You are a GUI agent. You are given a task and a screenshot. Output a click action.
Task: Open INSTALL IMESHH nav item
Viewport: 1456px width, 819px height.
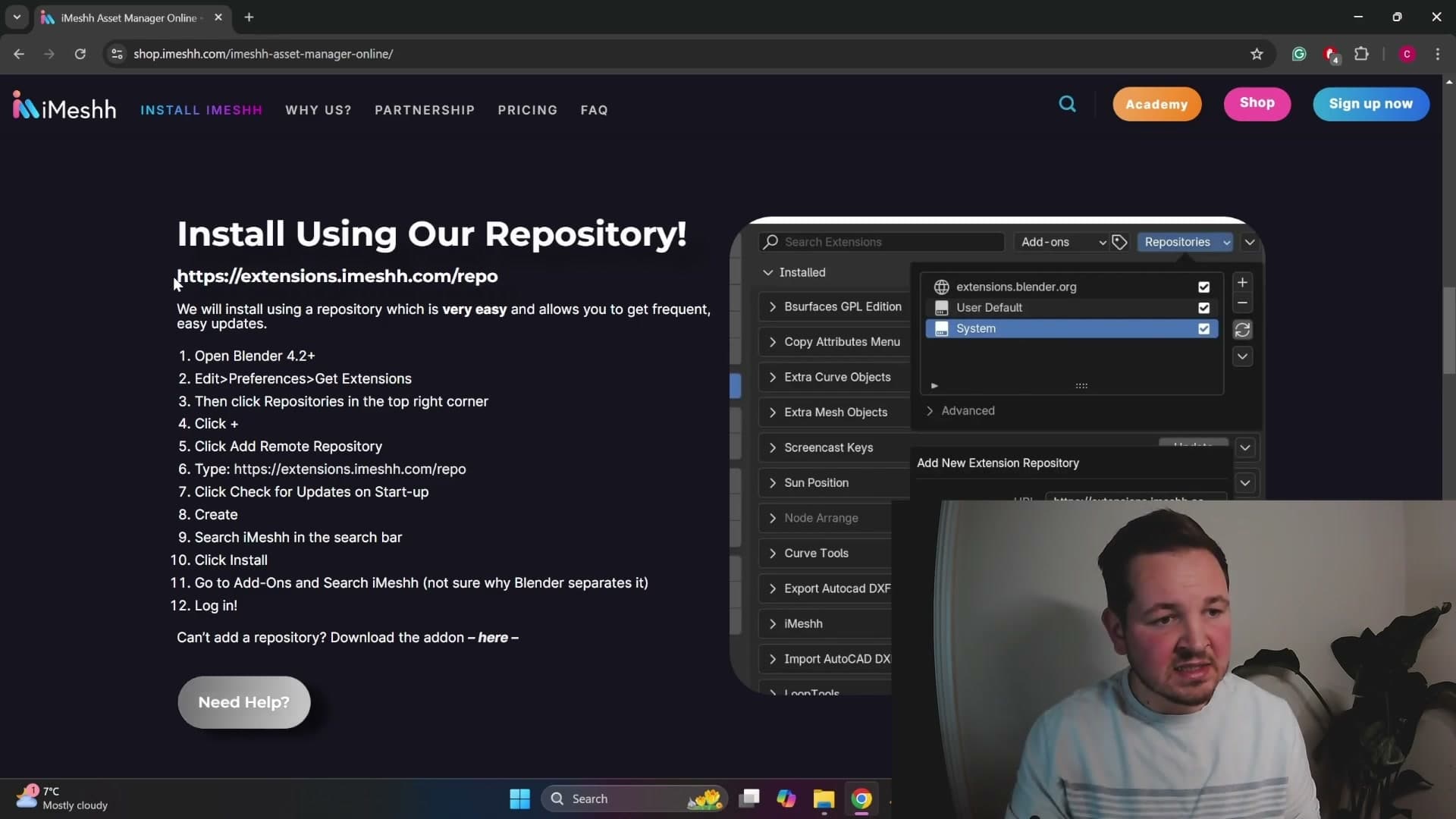tap(201, 110)
